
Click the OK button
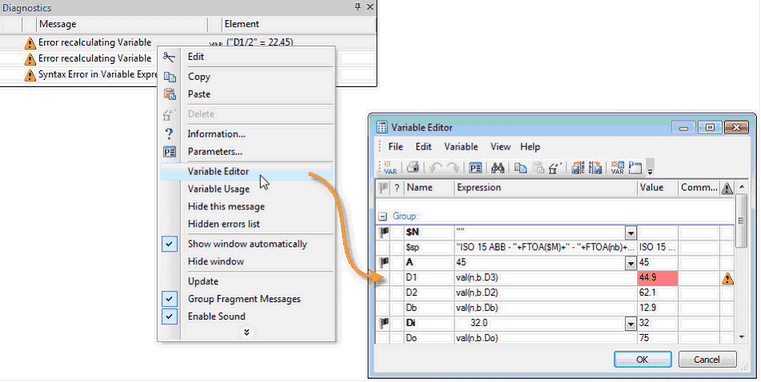point(643,359)
